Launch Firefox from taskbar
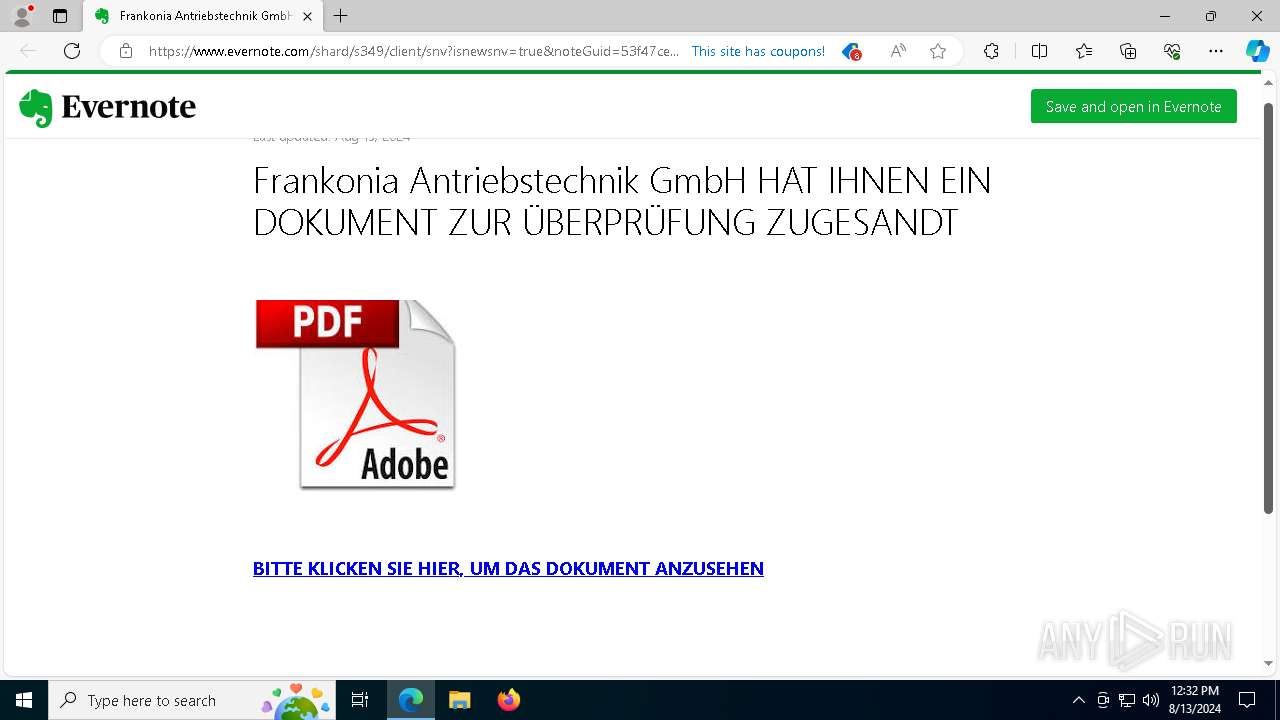 pos(509,700)
